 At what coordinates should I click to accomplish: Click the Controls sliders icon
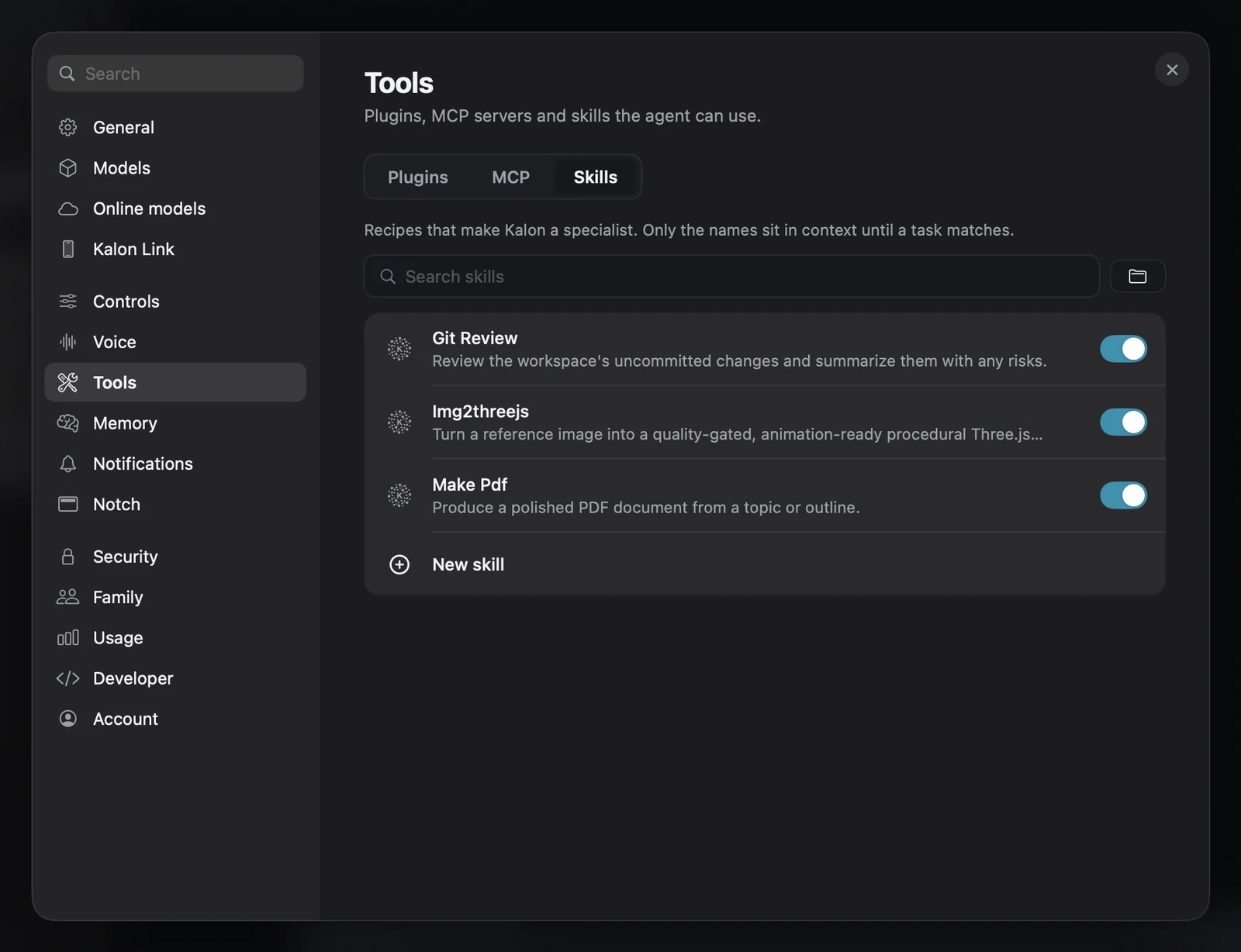coord(68,302)
